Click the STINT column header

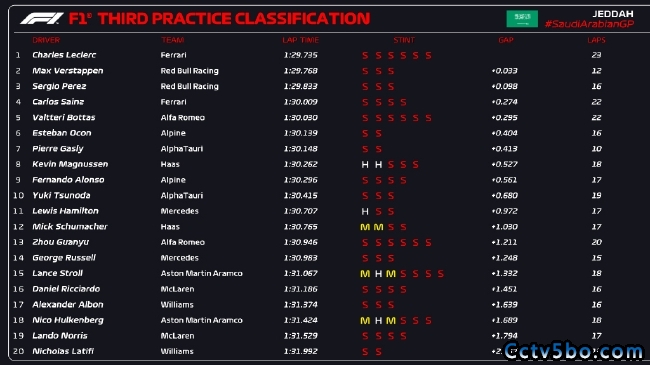pyautogui.click(x=404, y=40)
